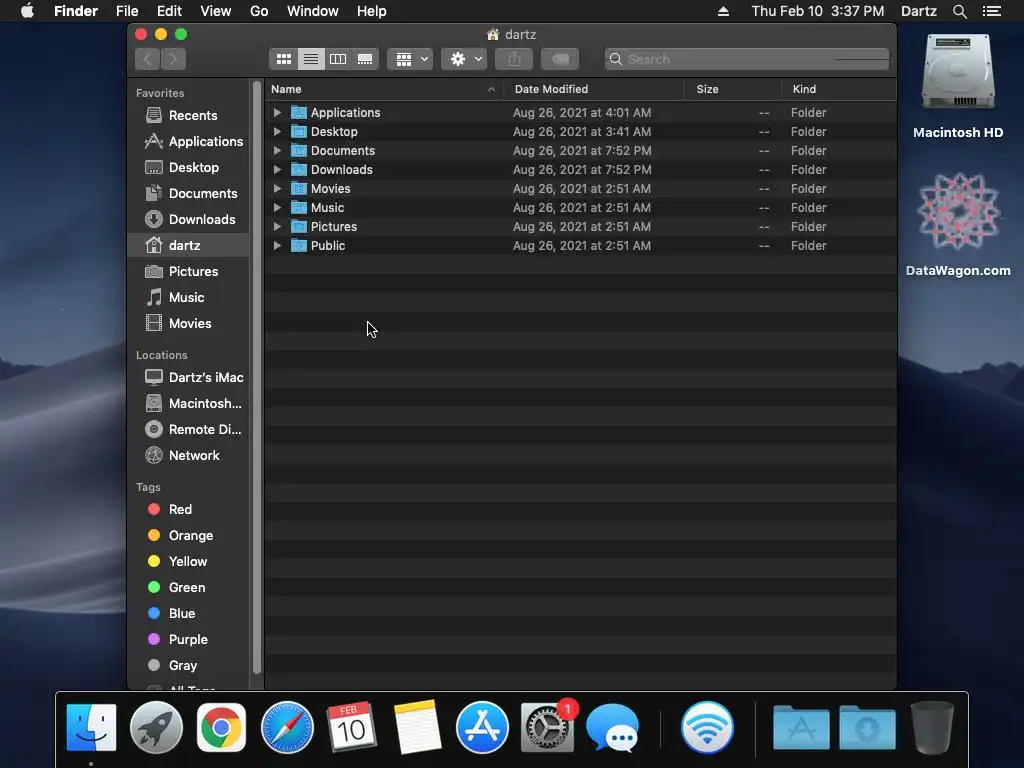This screenshot has height=768, width=1024.
Task: Open Notification Center in menu bar
Action: coord(992,11)
